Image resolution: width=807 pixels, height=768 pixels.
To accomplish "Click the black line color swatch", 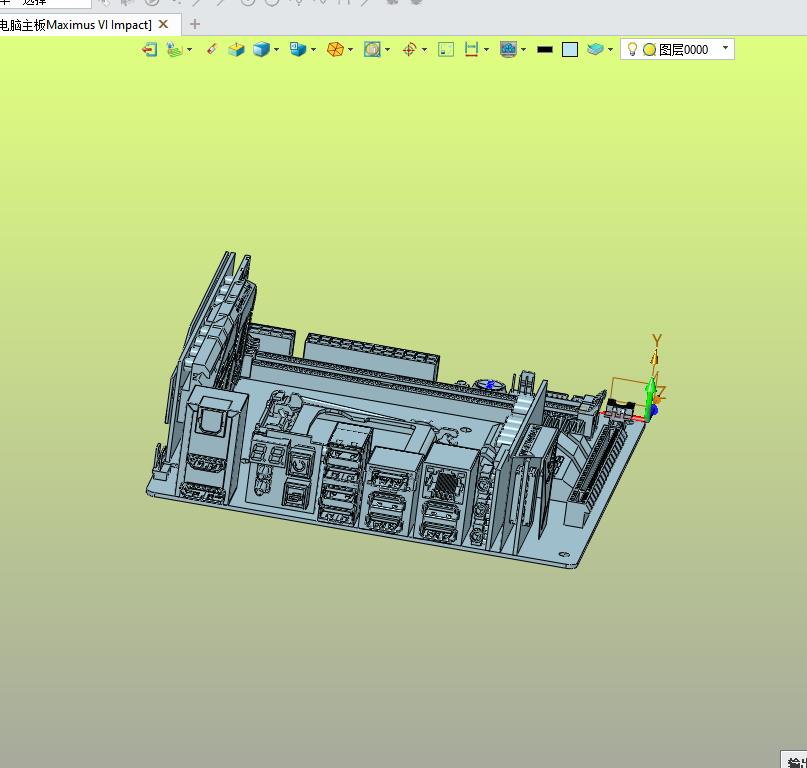I will click(545, 49).
